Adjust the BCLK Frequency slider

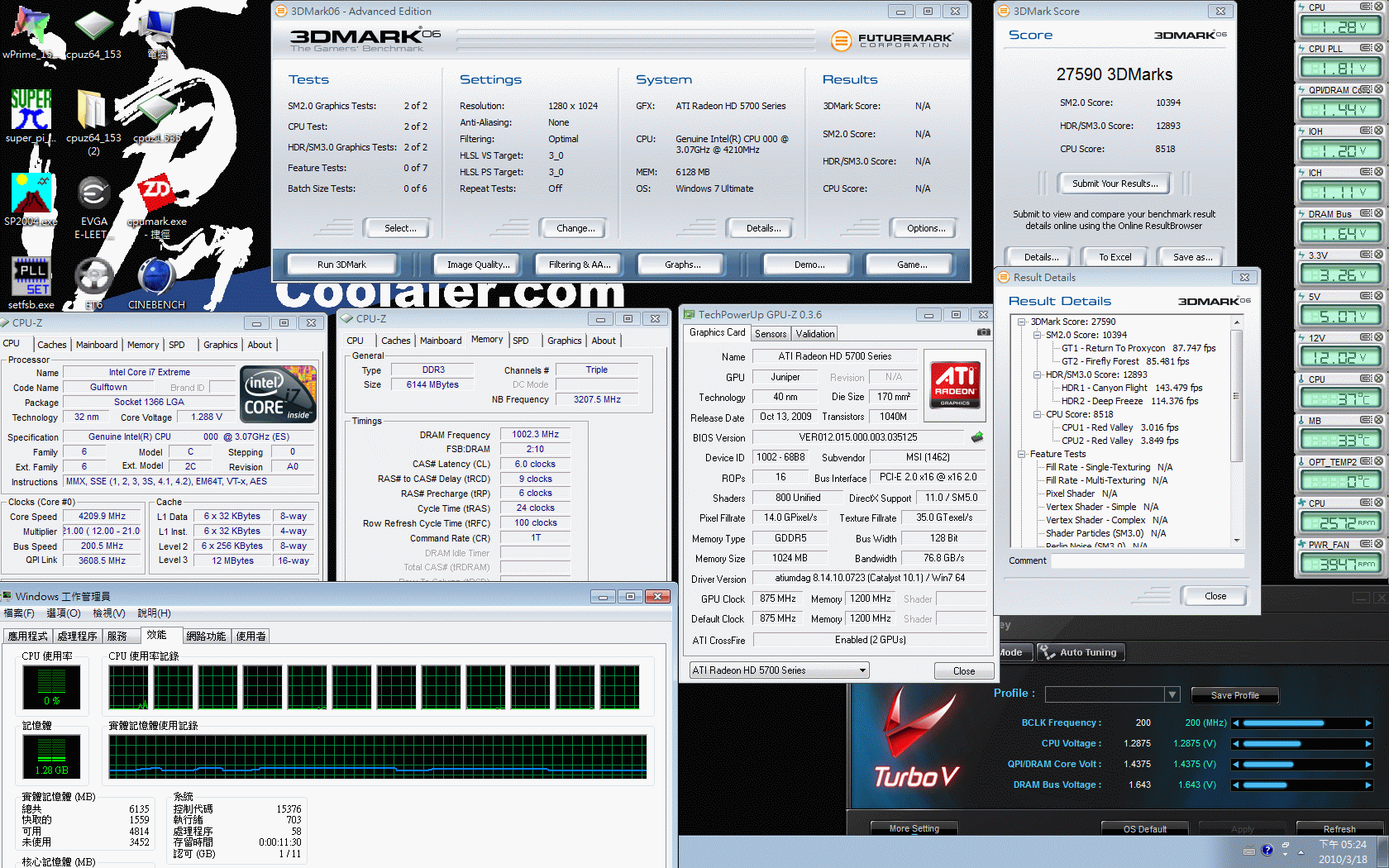[x=1302, y=723]
